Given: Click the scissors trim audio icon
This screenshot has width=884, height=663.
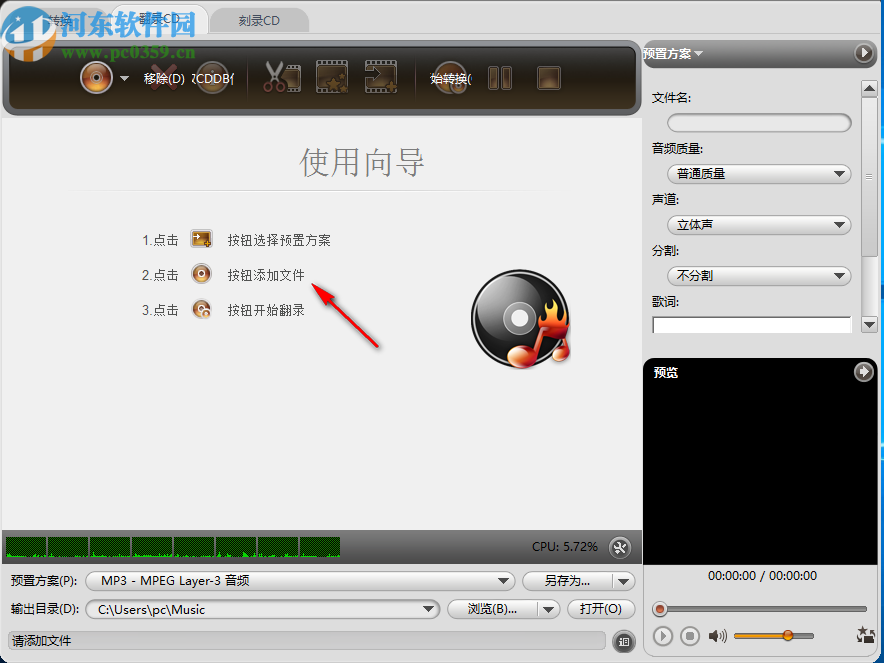Looking at the screenshot, I should click(x=280, y=77).
